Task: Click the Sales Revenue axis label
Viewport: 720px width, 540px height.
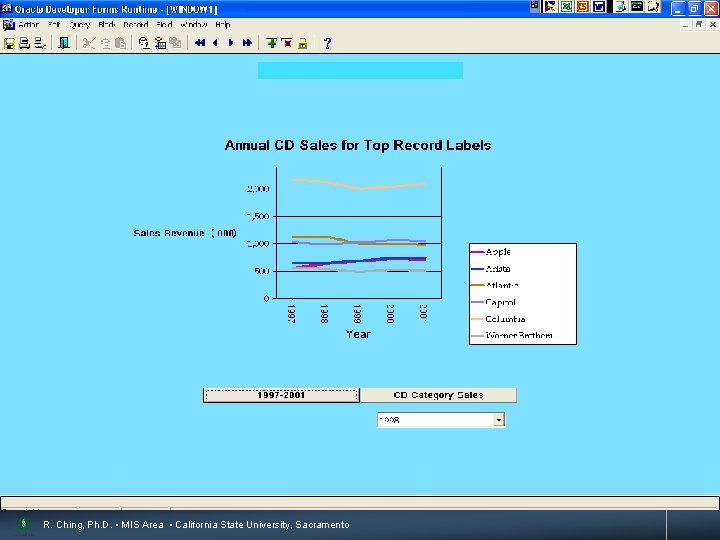Action: (x=185, y=233)
